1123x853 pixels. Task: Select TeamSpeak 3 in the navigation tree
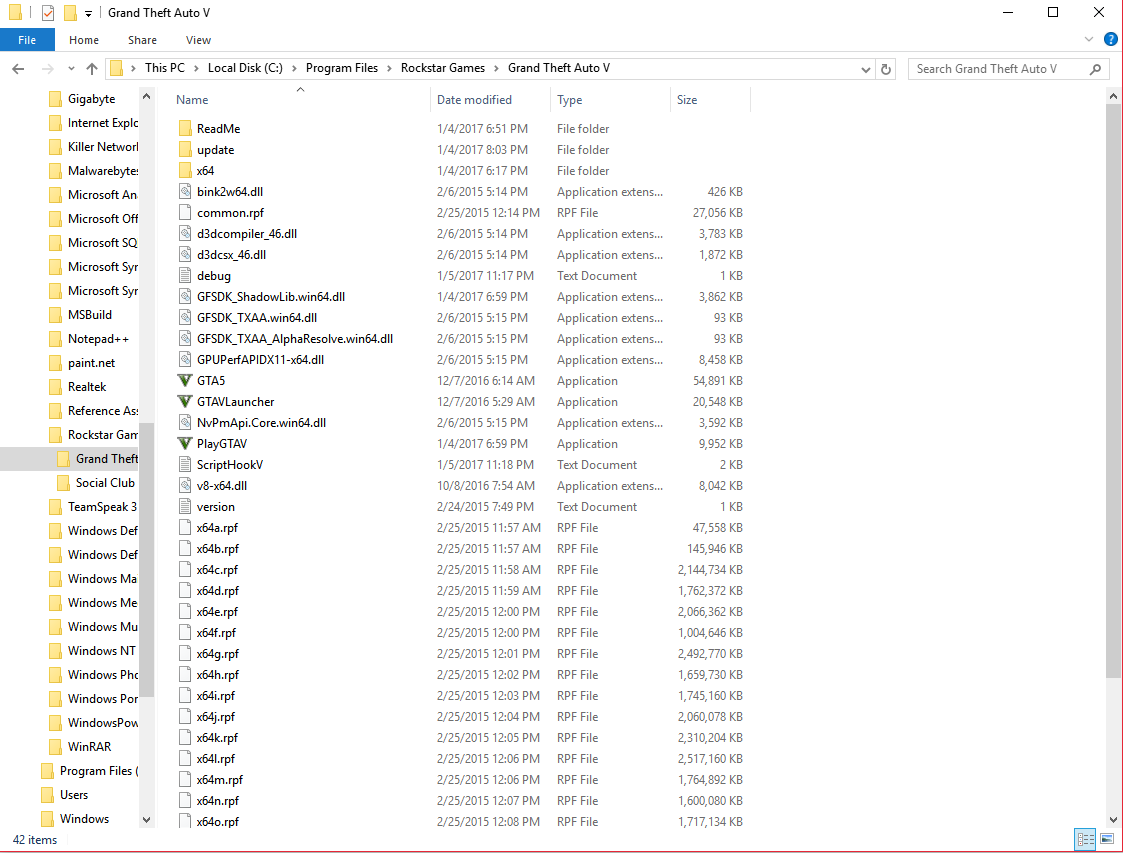pos(102,507)
